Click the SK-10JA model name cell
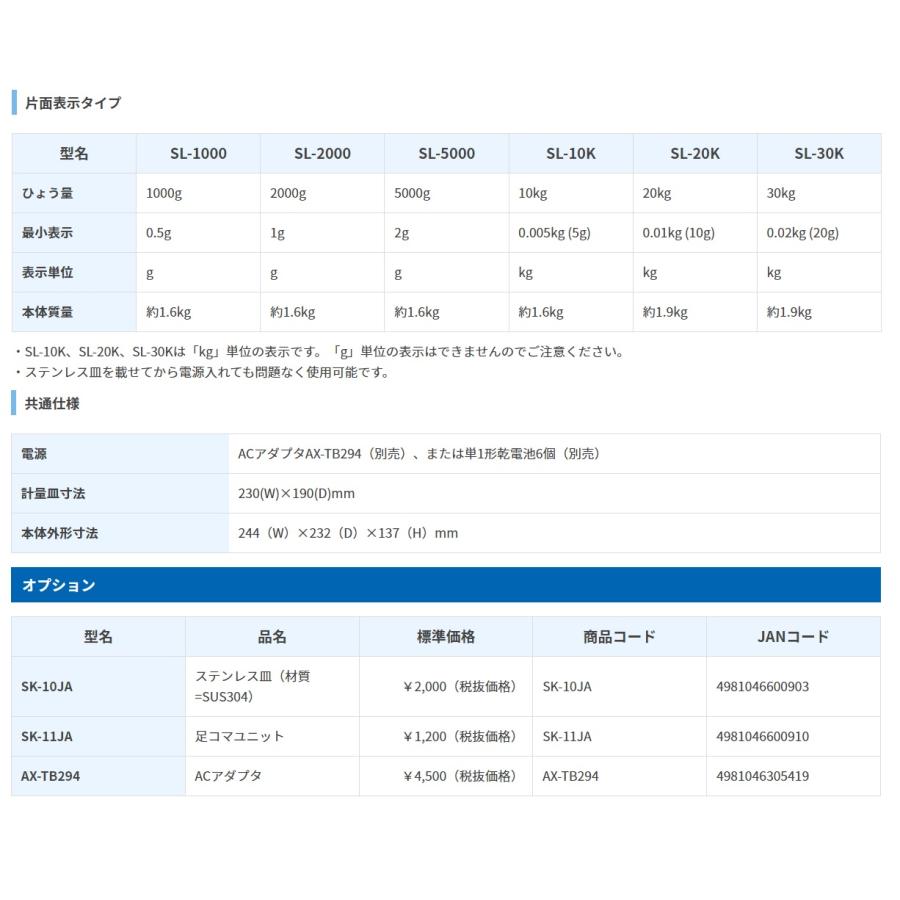The width and height of the screenshot is (900, 900). [46, 687]
